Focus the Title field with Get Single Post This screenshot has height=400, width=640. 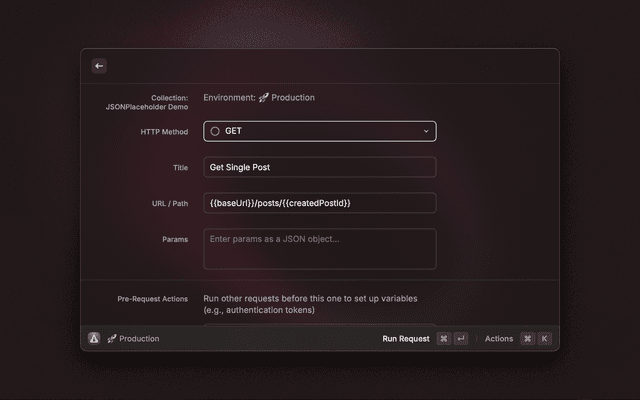tap(319, 167)
